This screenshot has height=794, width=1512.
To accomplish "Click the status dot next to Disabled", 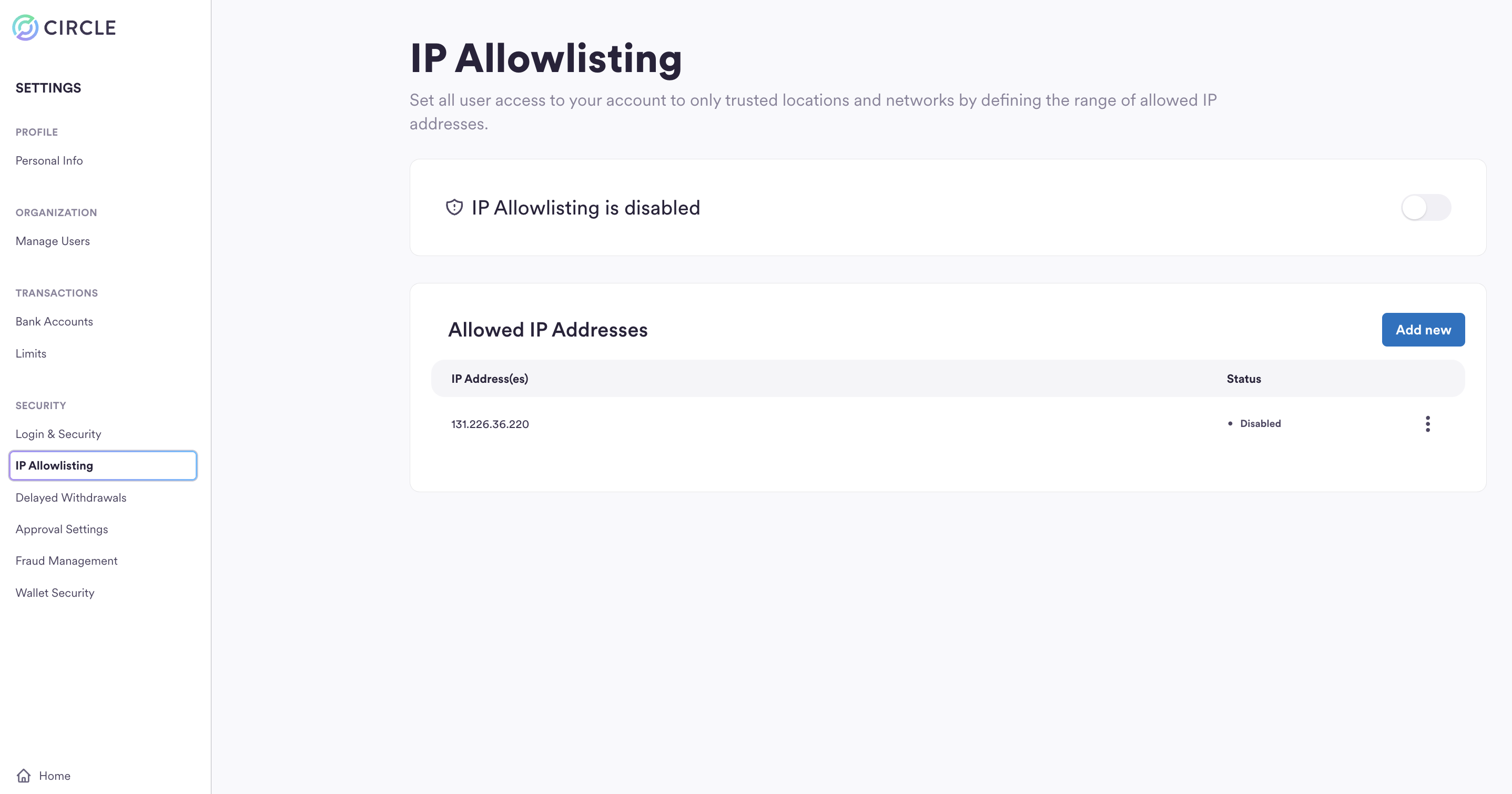I will tap(1230, 423).
